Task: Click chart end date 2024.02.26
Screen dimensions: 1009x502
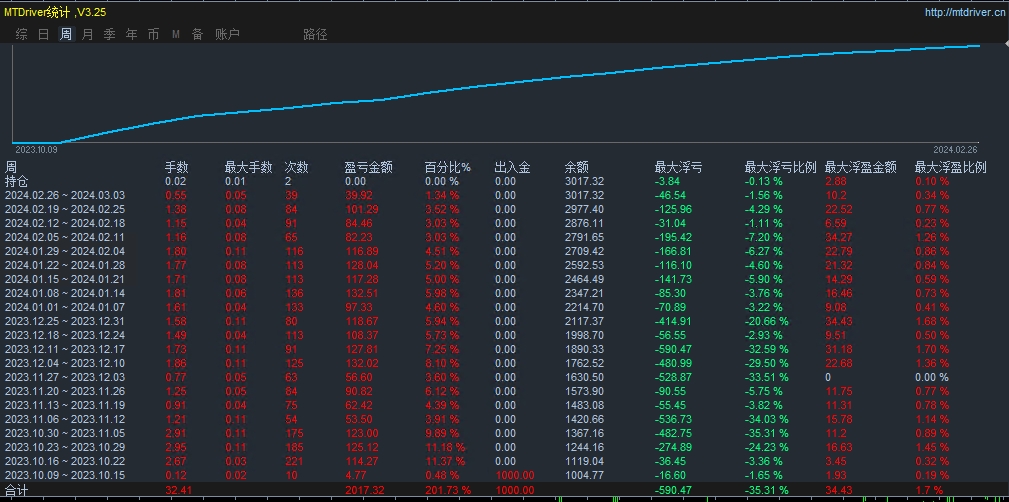Action: tap(956, 149)
